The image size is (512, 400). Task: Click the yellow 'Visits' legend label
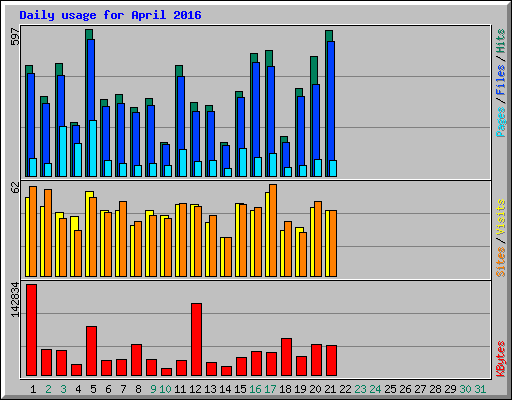[x=501, y=217]
